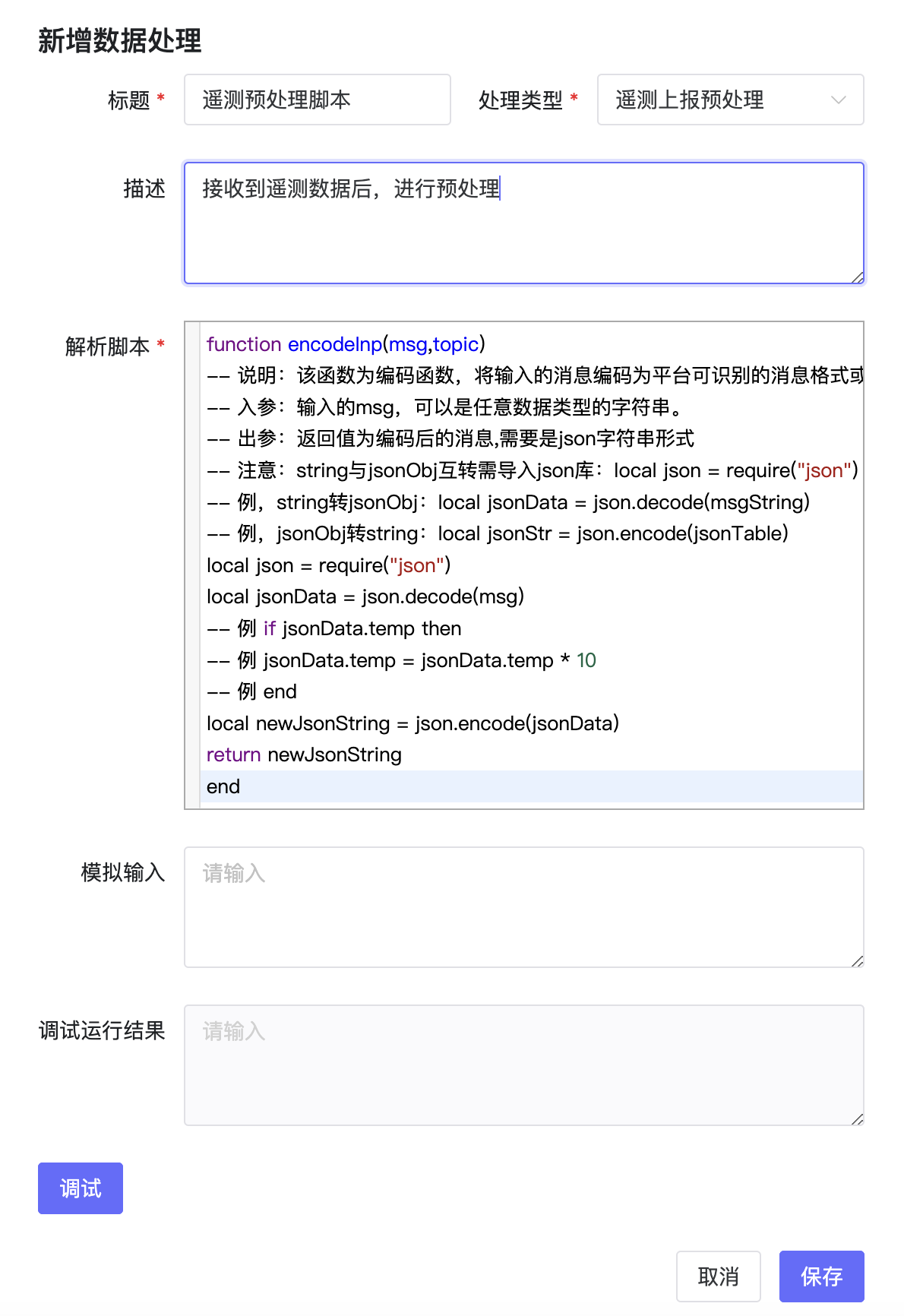Click the 'jsonData.temp * 10' comment line

click(x=401, y=660)
